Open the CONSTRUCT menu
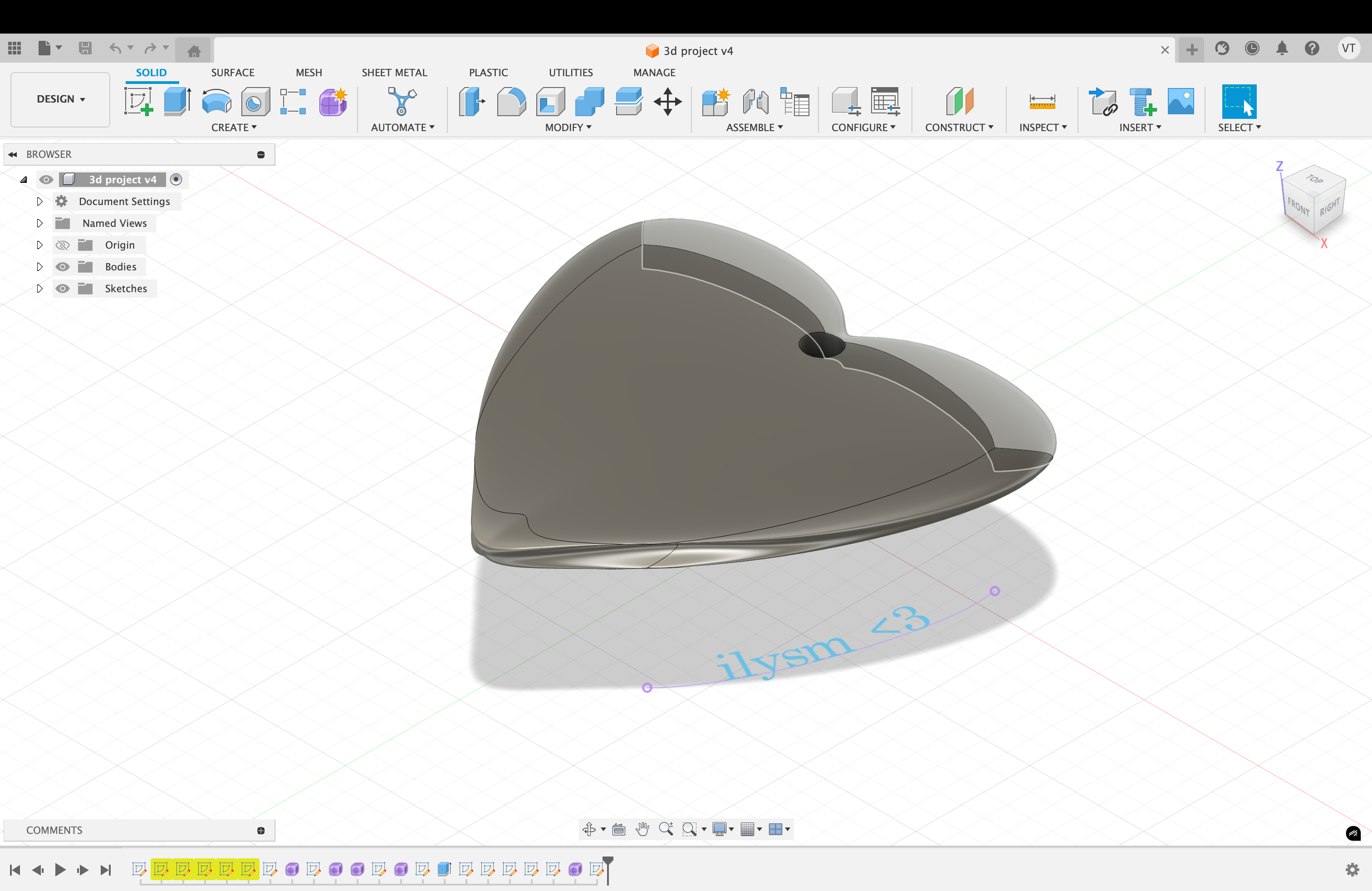 pos(959,127)
